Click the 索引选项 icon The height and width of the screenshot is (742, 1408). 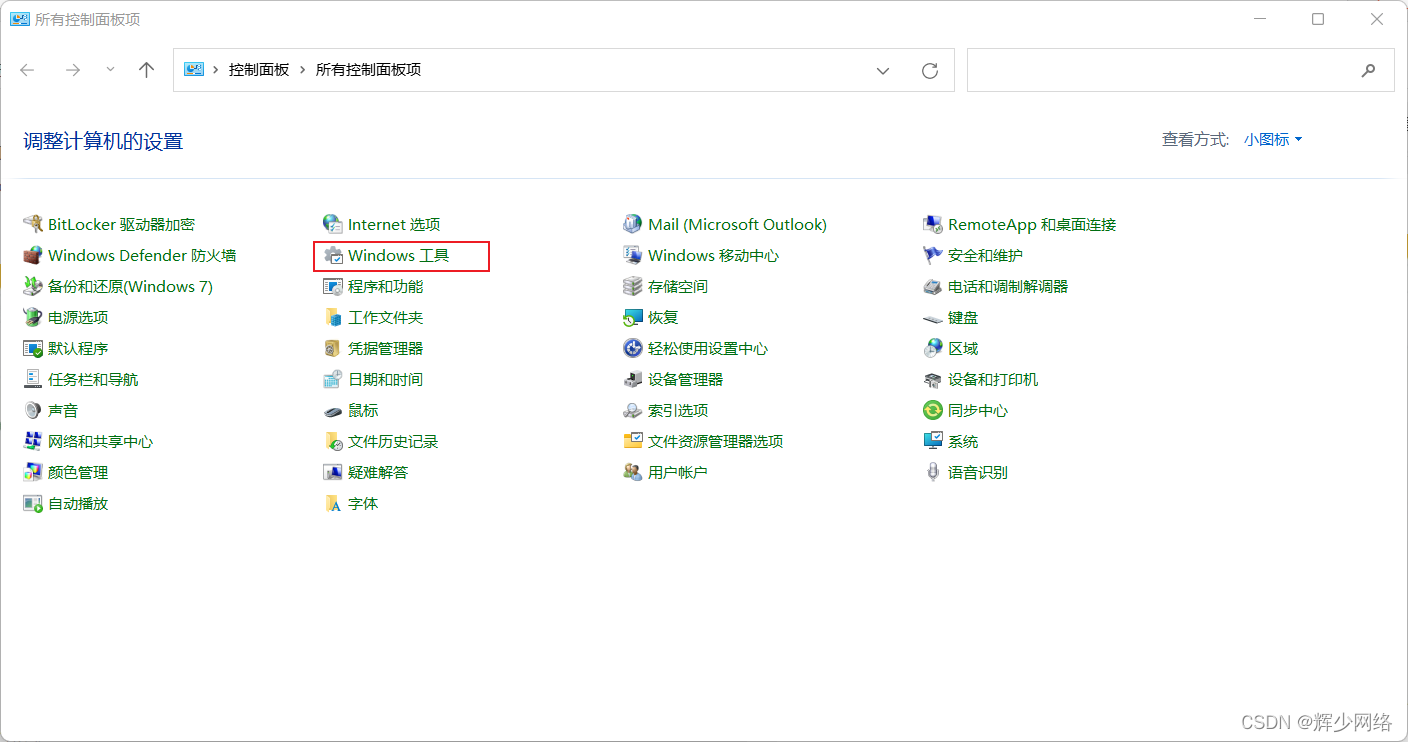click(x=632, y=410)
